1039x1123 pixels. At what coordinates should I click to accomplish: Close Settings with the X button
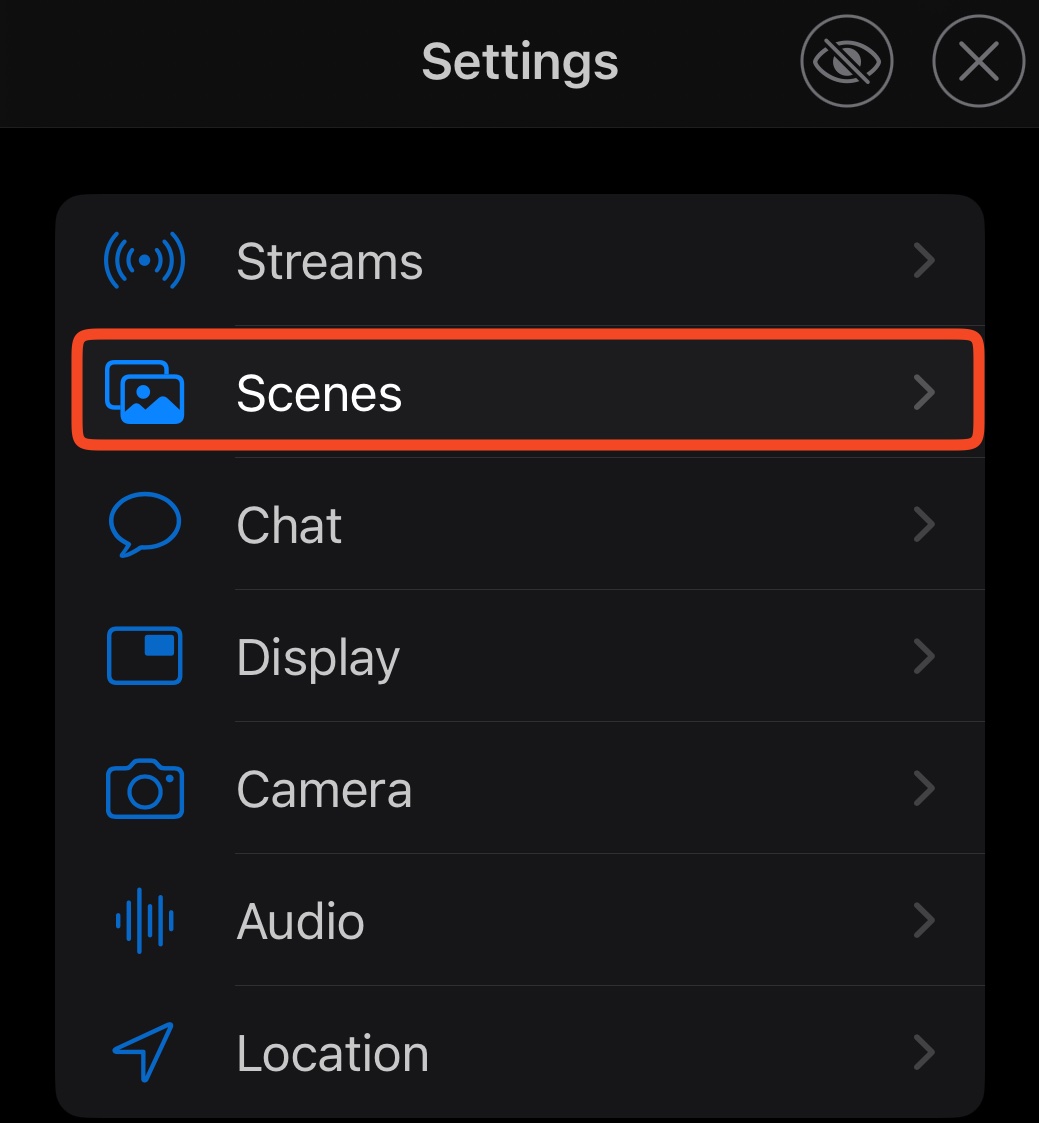[x=979, y=61]
